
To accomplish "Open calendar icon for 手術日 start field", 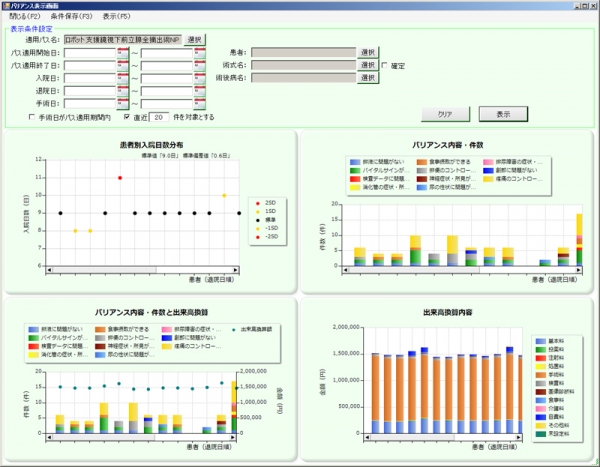I will [122, 104].
